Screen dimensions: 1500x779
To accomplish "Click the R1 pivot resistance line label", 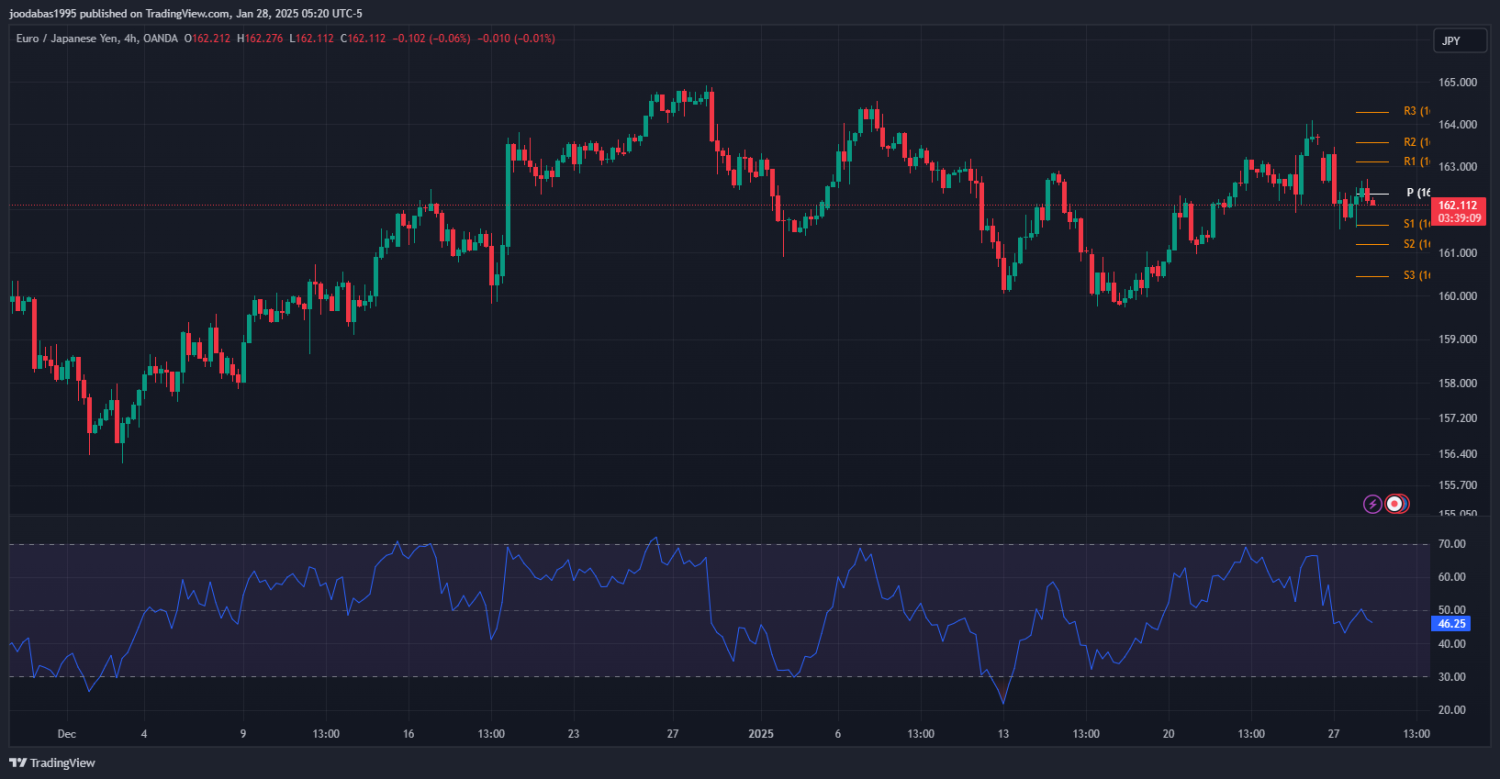I will click(1416, 161).
